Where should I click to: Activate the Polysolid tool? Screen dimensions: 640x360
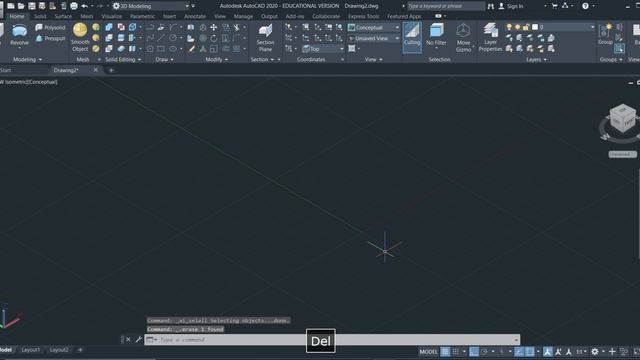(x=50, y=27)
